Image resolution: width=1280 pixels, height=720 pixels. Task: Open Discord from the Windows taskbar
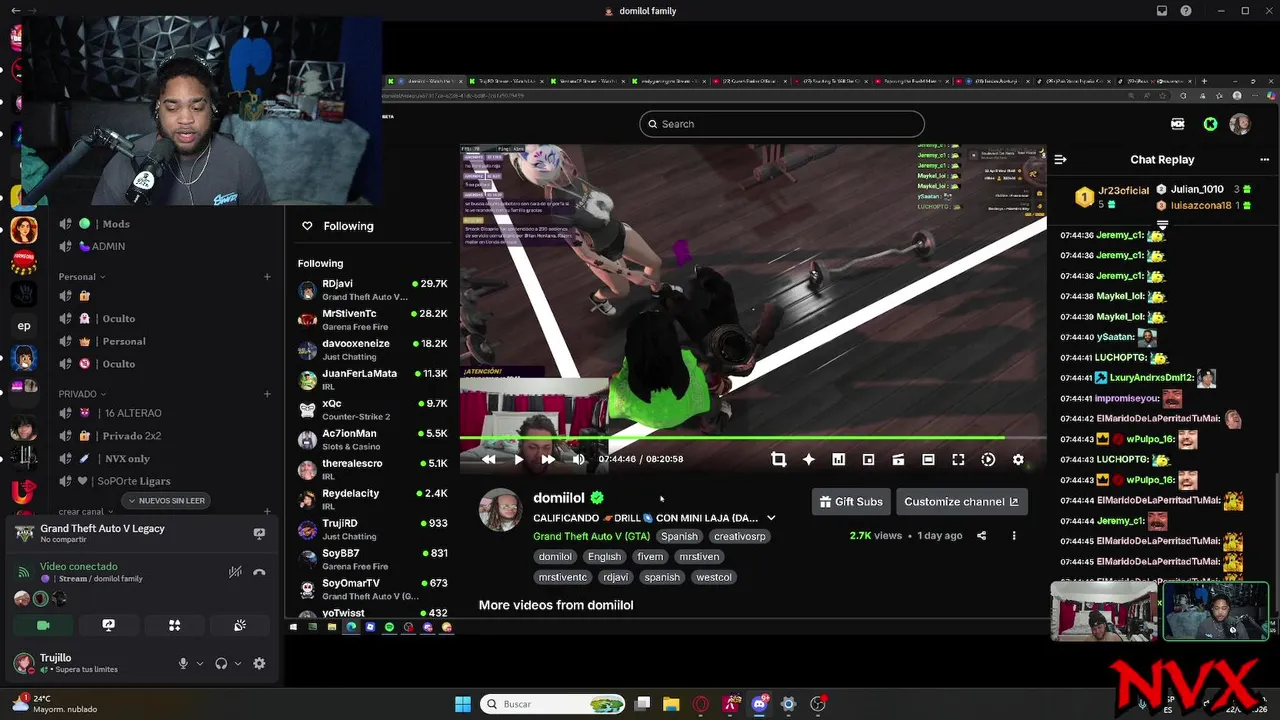[759, 704]
